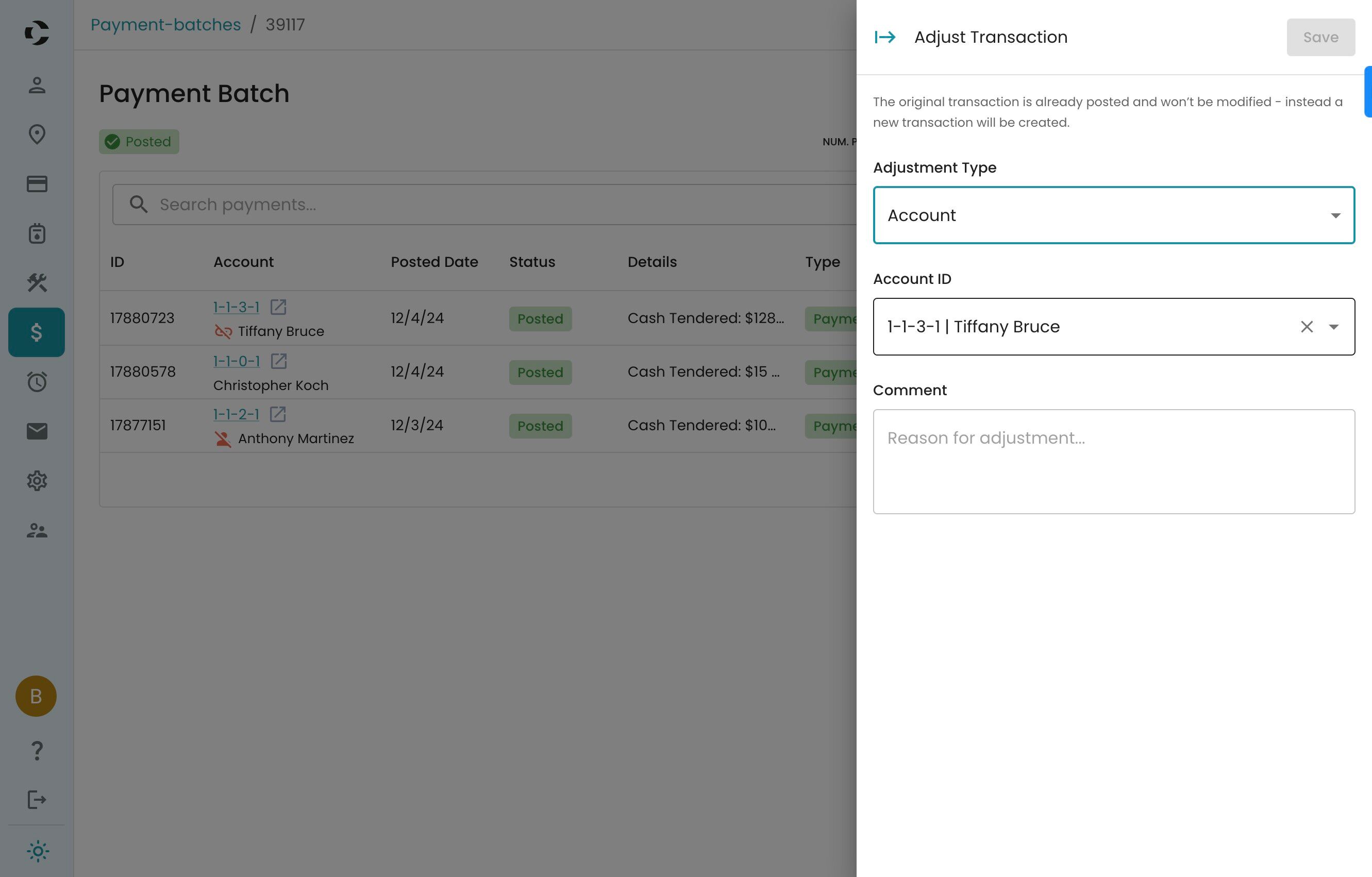Collapse the Adjust Transaction panel arrow
The image size is (1372, 877).
click(x=885, y=38)
